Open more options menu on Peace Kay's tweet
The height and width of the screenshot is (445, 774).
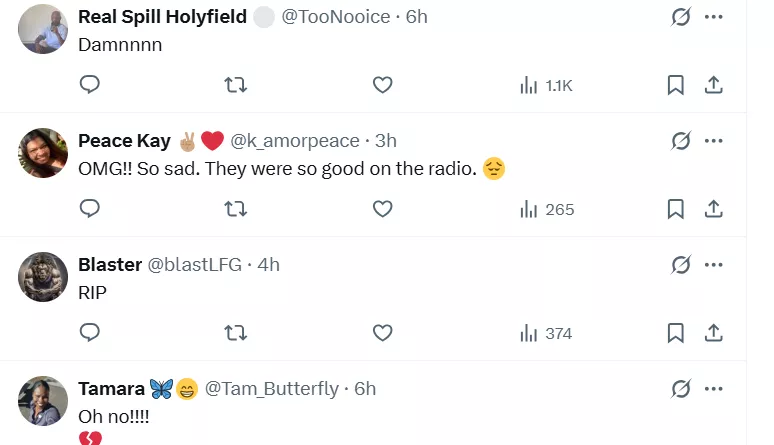click(x=714, y=141)
